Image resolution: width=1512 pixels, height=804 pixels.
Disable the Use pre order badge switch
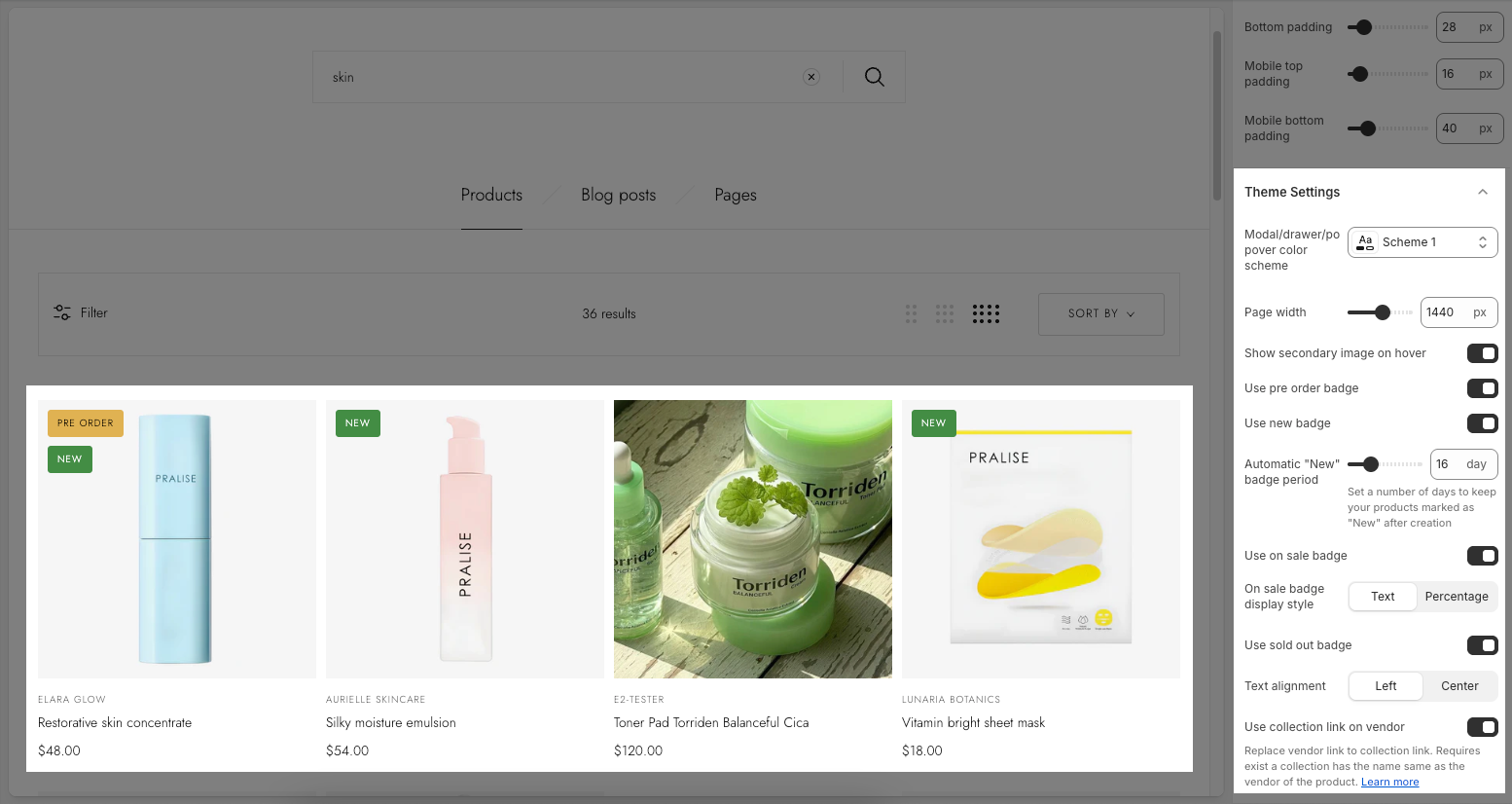[1482, 388]
